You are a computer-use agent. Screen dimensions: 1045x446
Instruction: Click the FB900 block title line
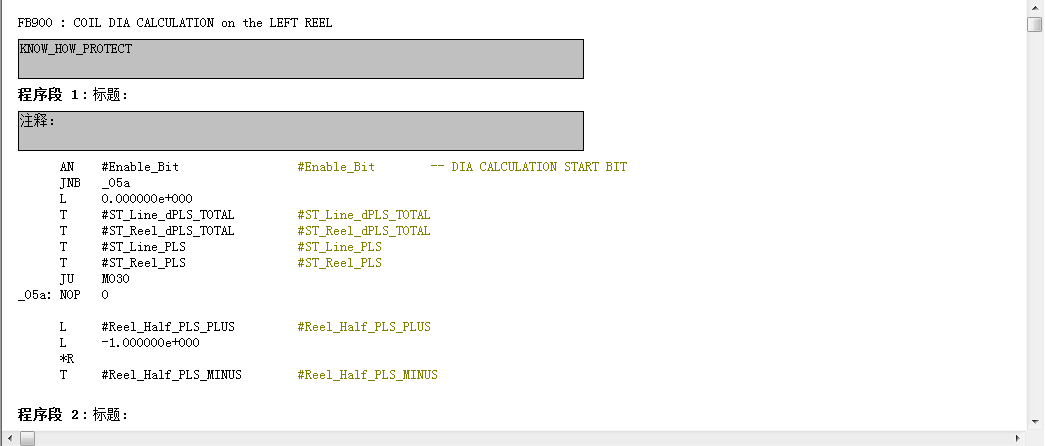(x=175, y=23)
